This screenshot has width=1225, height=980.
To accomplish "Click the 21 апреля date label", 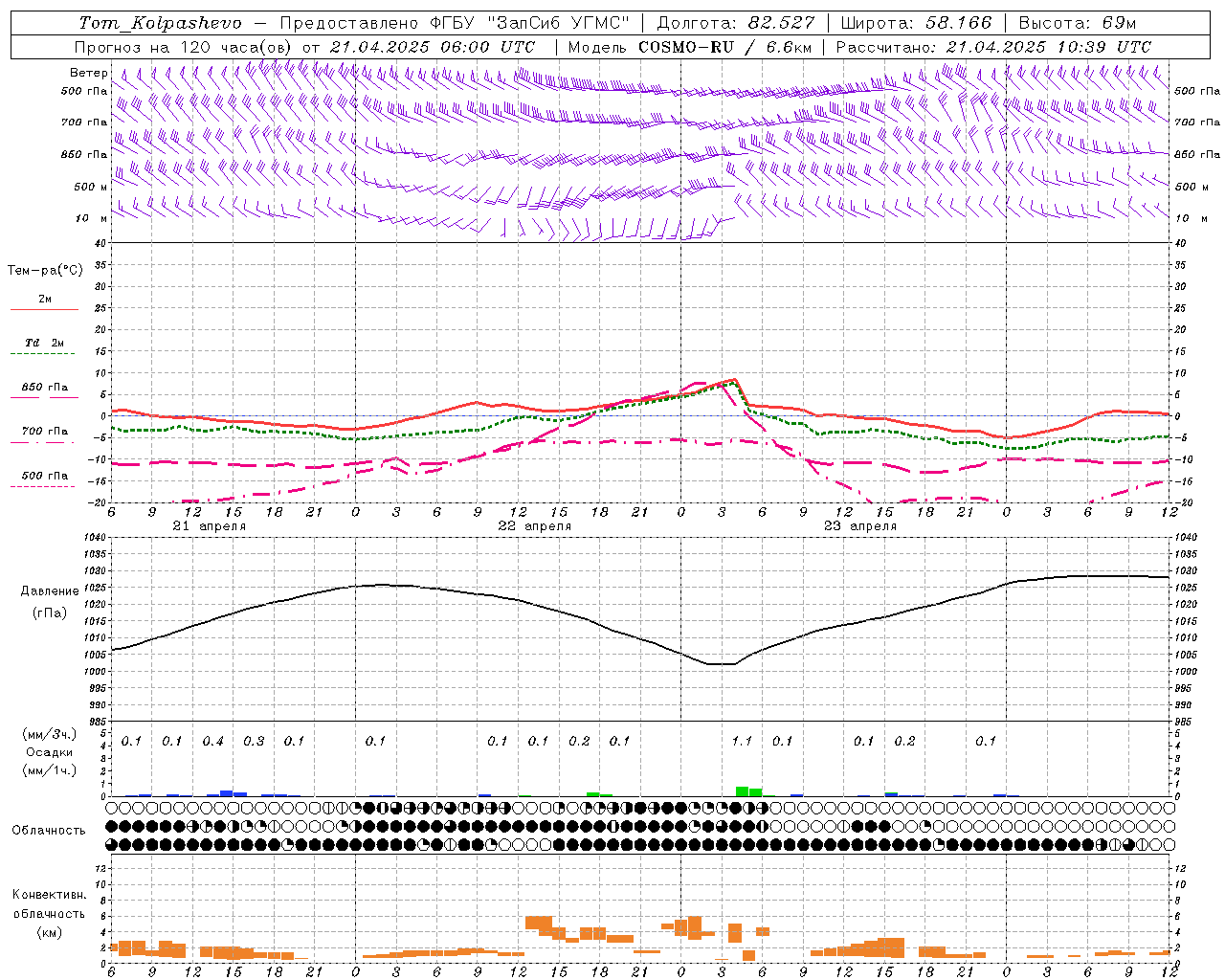I will click(209, 526).
